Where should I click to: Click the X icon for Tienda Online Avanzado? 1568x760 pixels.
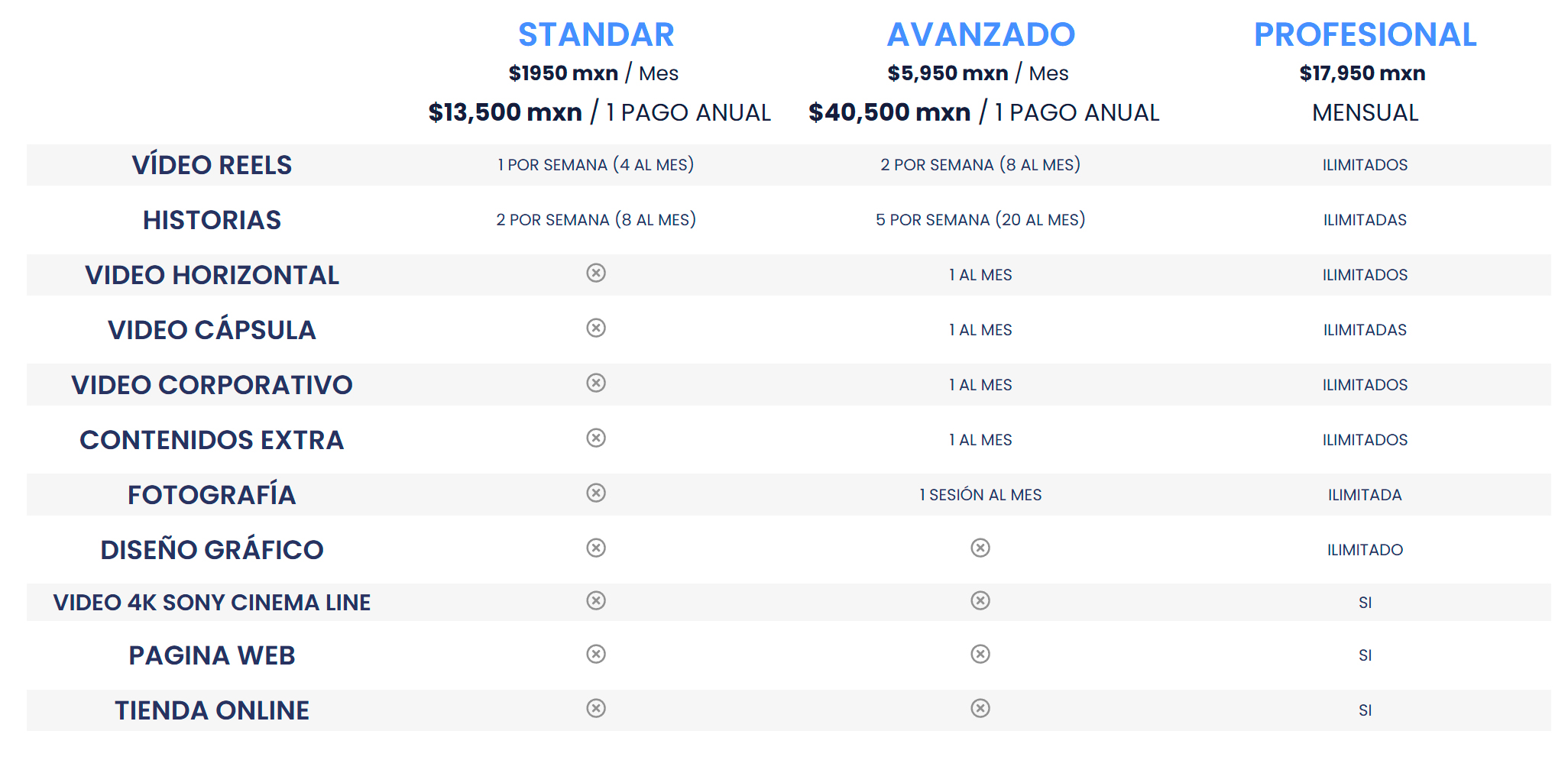click(x=980, y=708)
